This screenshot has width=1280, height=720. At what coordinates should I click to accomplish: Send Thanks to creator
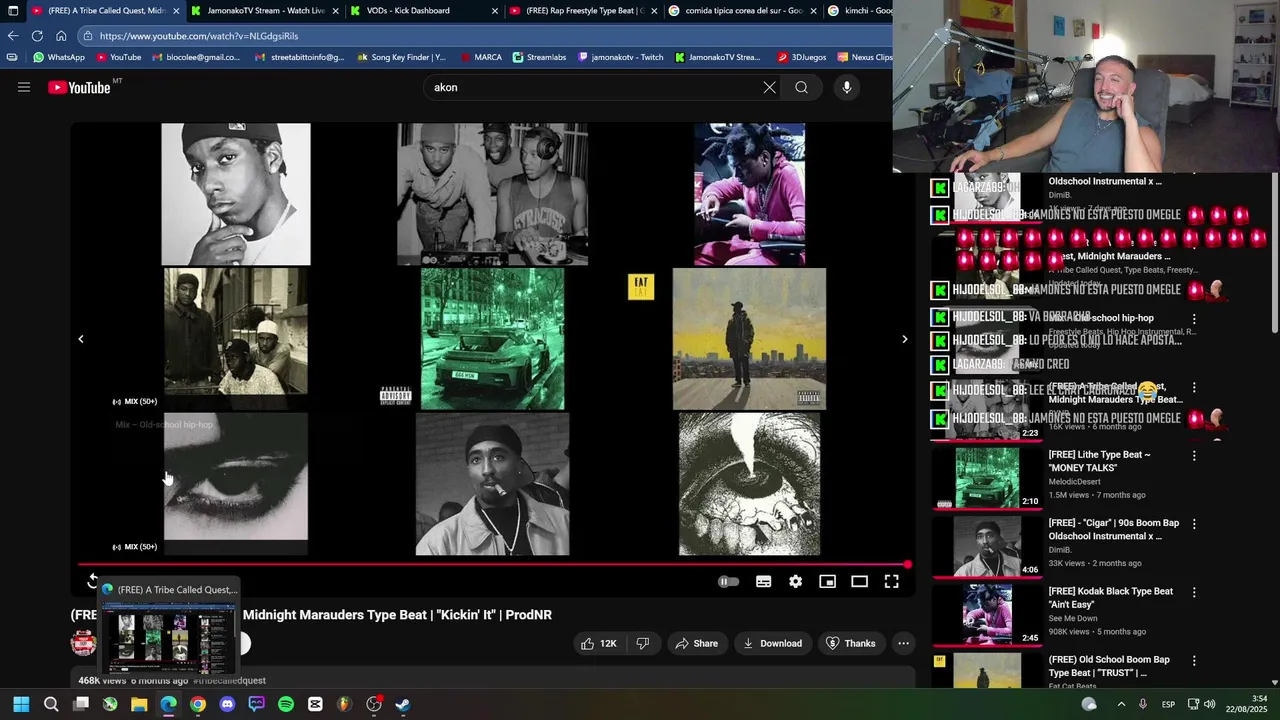click(x=851, y=643)
